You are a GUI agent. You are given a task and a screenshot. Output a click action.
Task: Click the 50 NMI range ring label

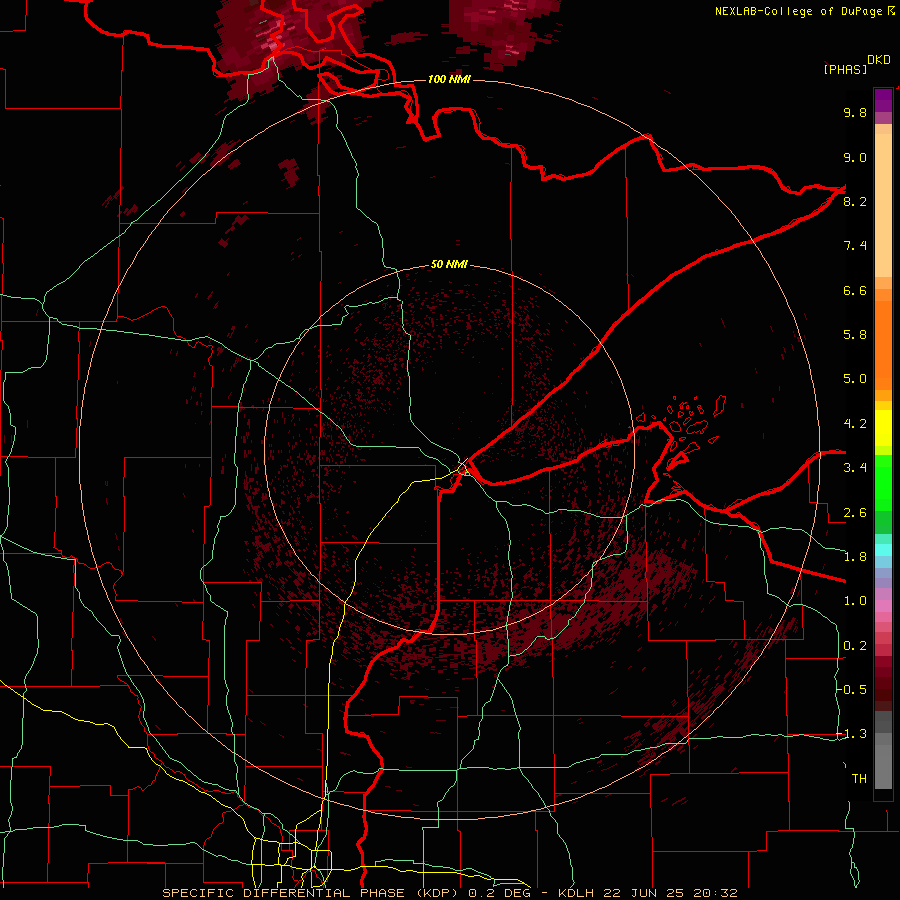(x=449, y=265)
